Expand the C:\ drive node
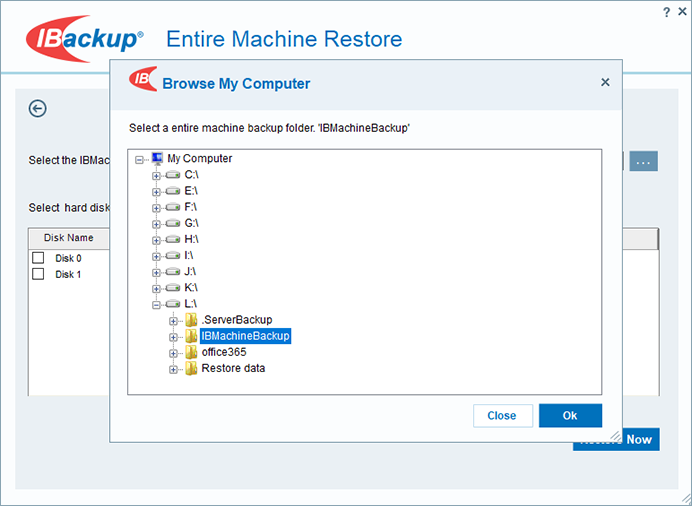This screenshot has height=506, width=692. [x=156, y=176]
